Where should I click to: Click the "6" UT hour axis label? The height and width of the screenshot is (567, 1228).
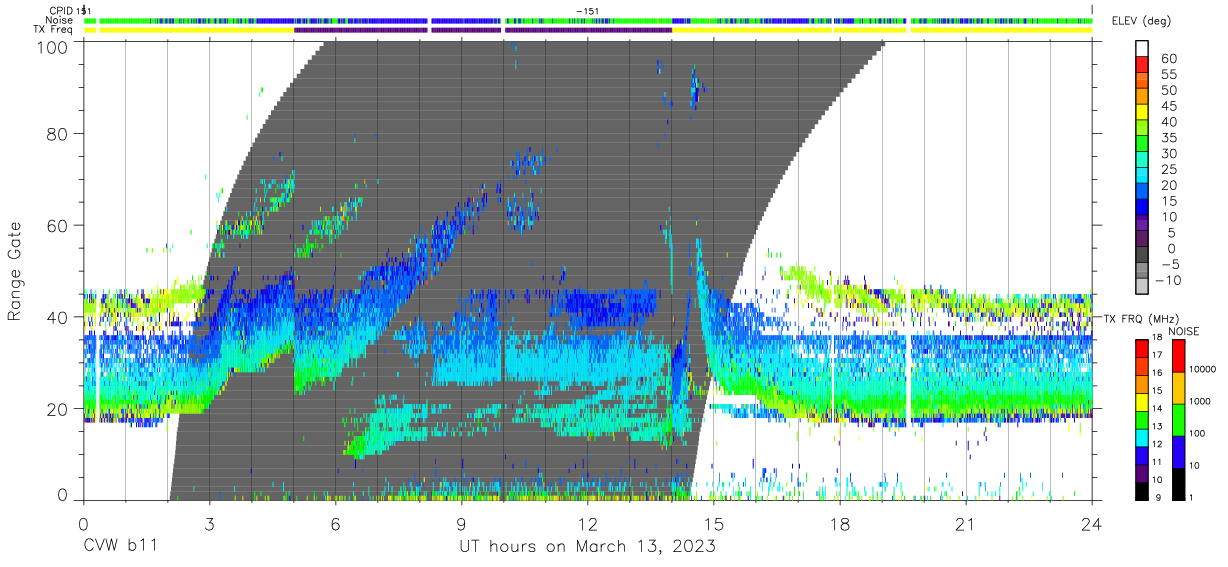335,524
